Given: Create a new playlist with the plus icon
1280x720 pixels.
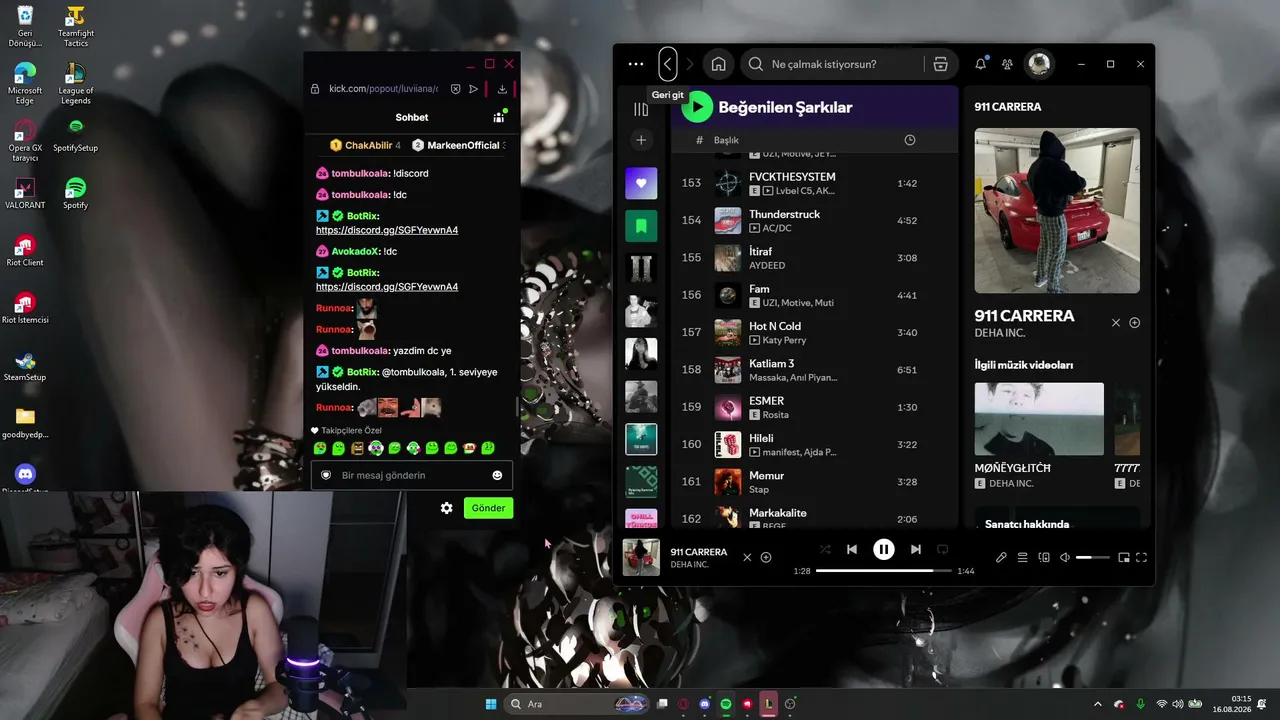Looking at the screenshot, I should point(641,140).
